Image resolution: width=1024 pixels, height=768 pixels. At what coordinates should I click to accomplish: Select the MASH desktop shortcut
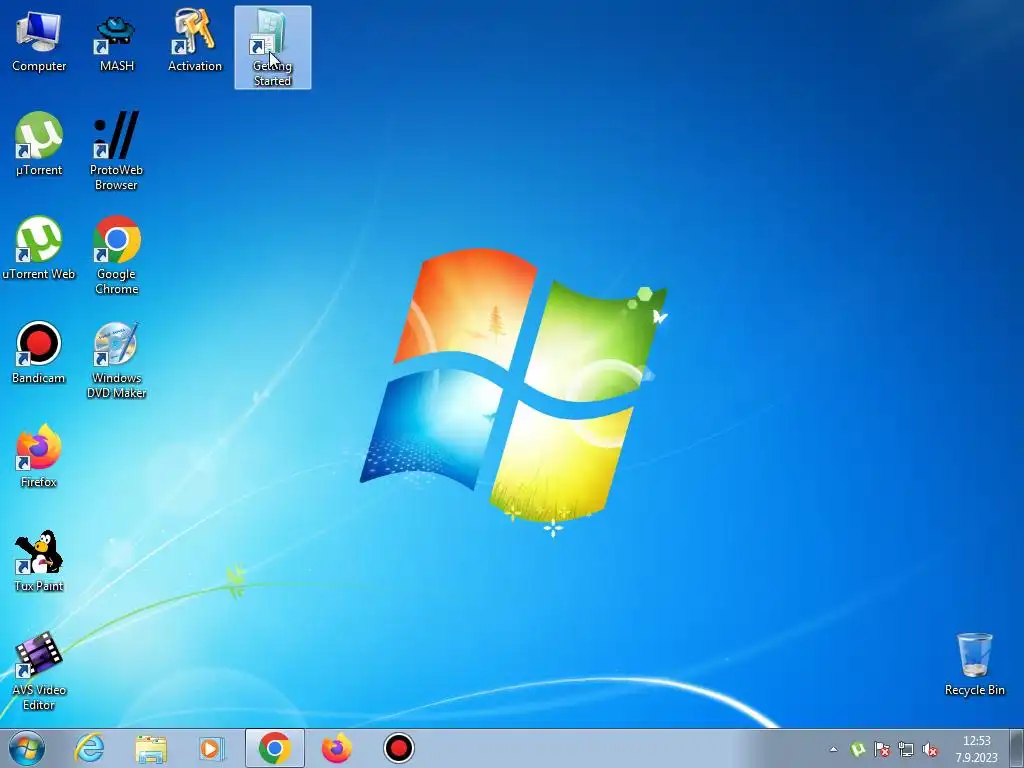point(116,41)
